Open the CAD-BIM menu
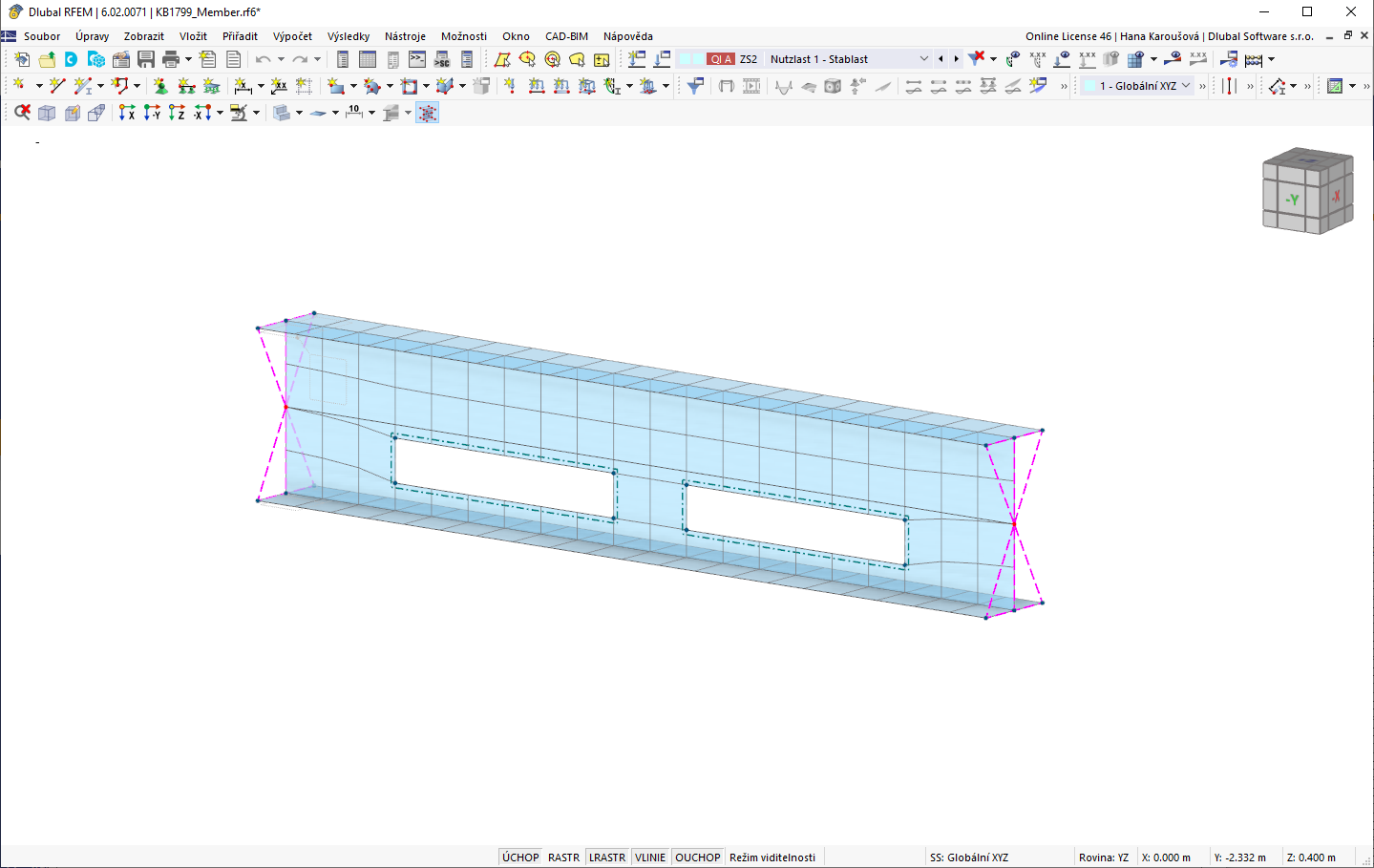This screenshot has width=1374, height=868. [566, 36]
